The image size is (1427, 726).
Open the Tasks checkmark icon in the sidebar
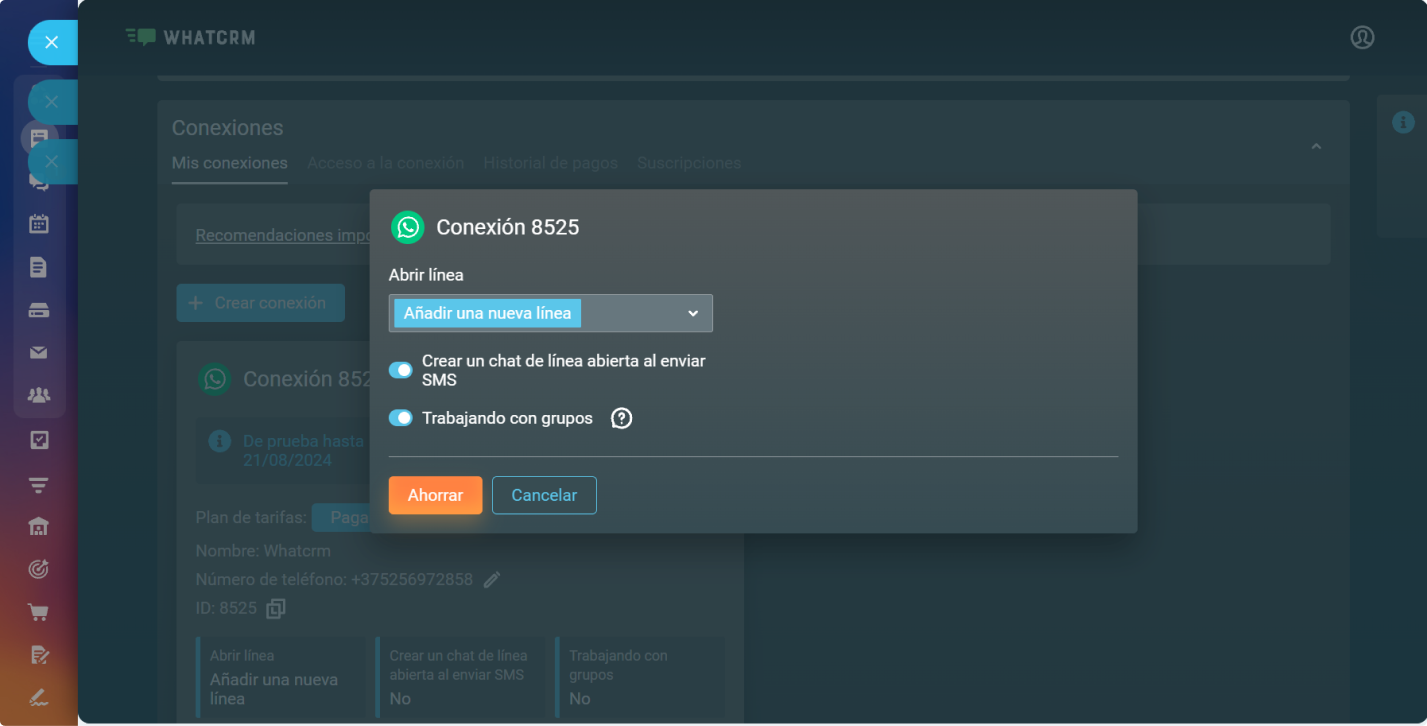39,440
